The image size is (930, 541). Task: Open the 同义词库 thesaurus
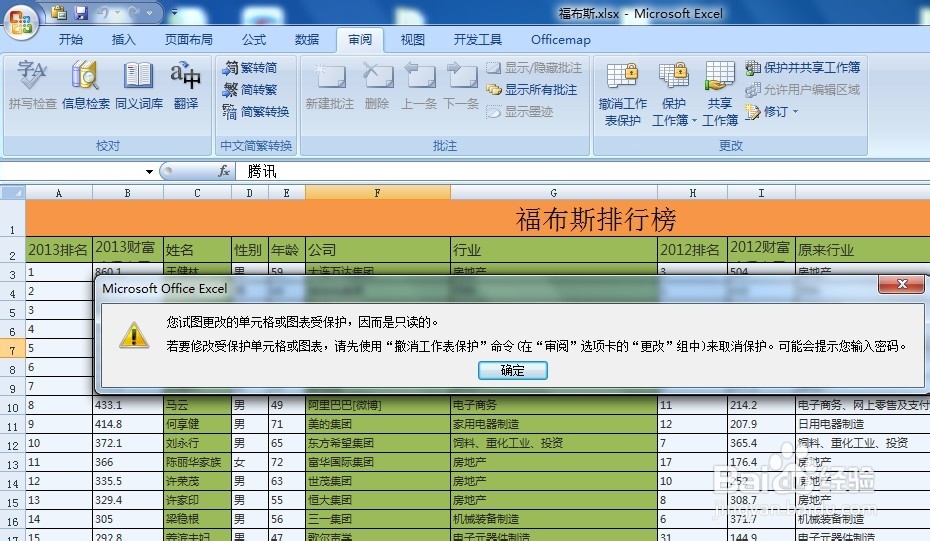(139, 85)
